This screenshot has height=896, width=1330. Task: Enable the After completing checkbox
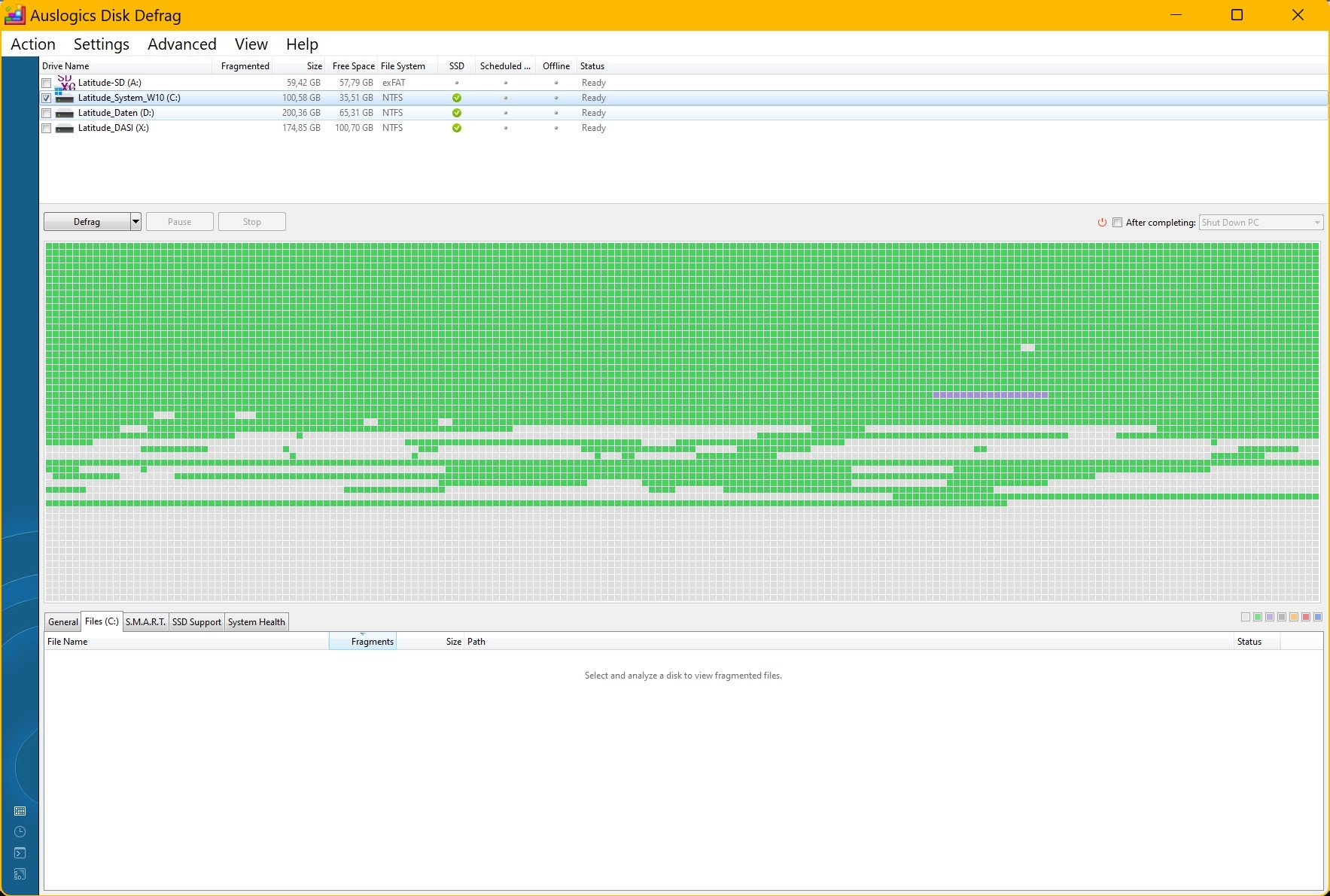[x=1118, y=223]
